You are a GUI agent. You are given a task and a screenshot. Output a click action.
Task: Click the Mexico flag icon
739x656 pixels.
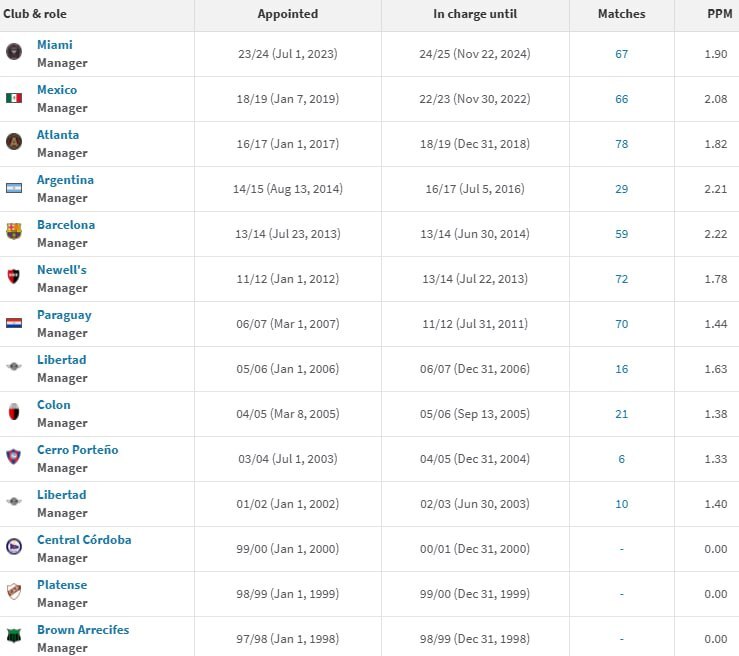pos(14,98)
